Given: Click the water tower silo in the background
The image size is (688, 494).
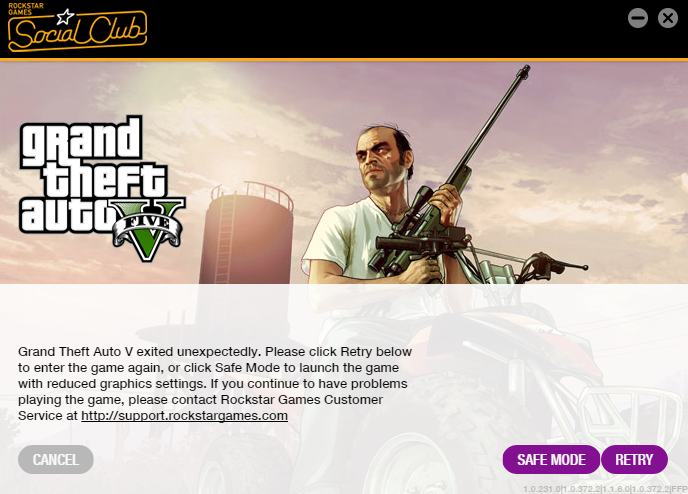Looking at the screenshot, I should (246, 234).
